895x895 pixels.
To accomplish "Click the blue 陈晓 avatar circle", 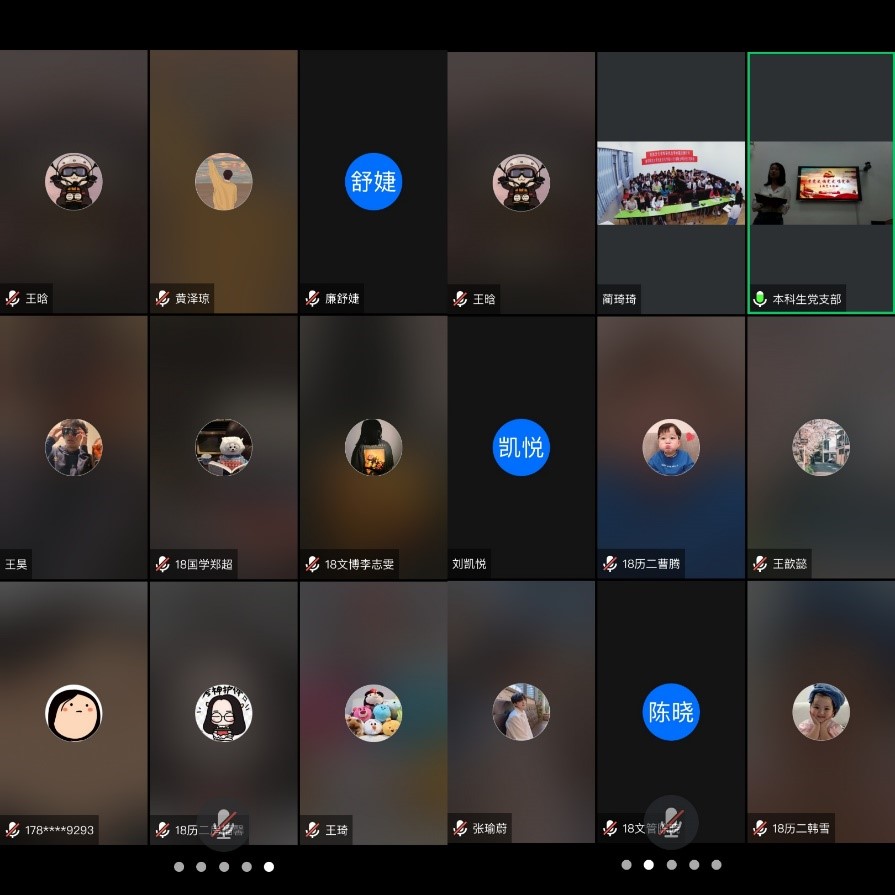I will 670,712.
